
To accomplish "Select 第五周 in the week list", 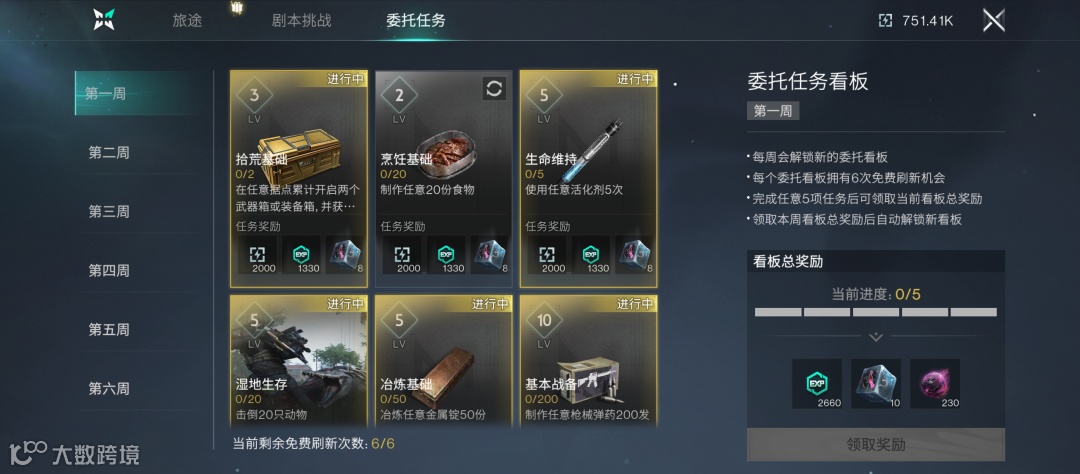I will 109,329.
